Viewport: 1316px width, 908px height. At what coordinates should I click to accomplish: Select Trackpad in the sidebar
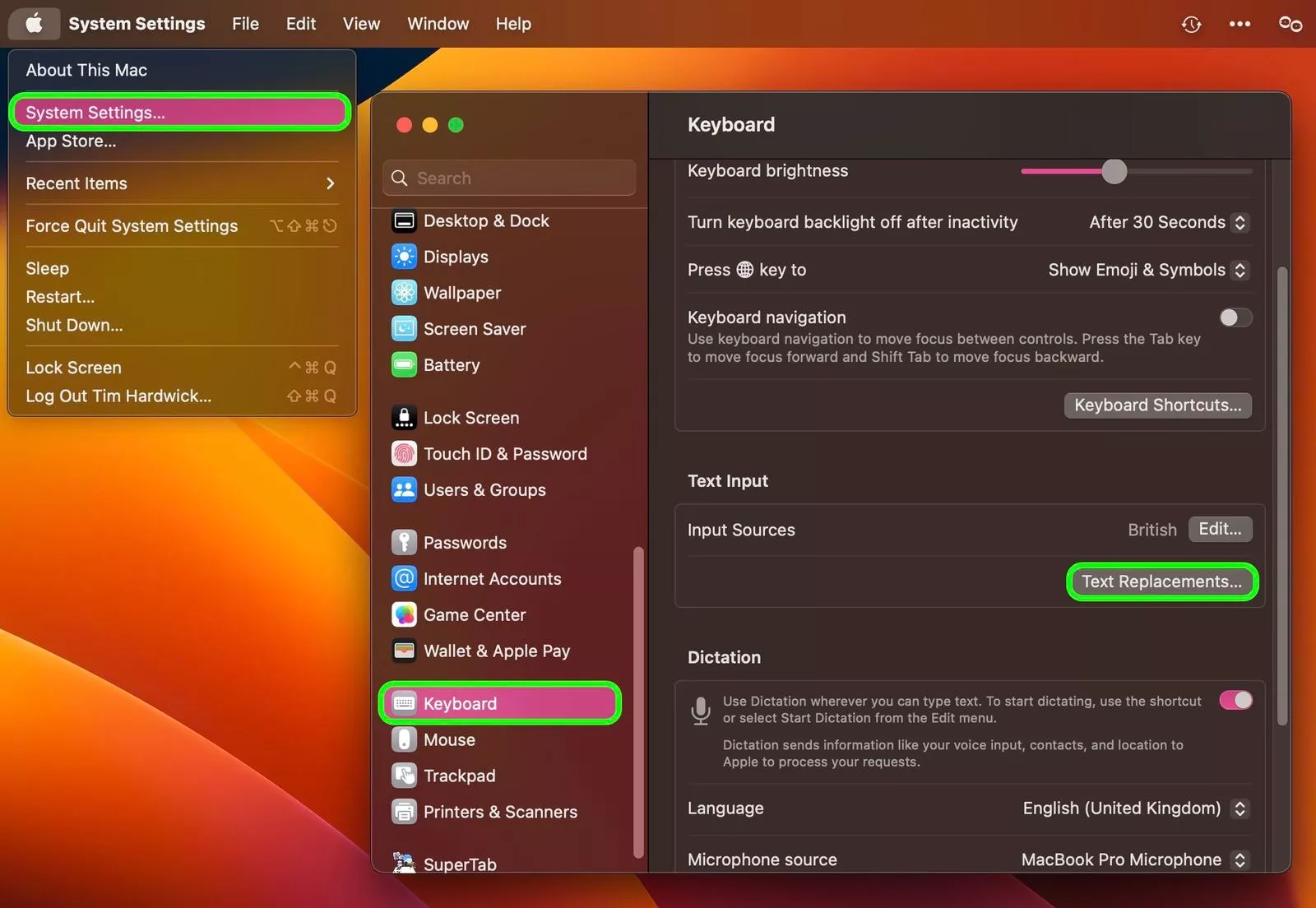[x=501, y=776]
